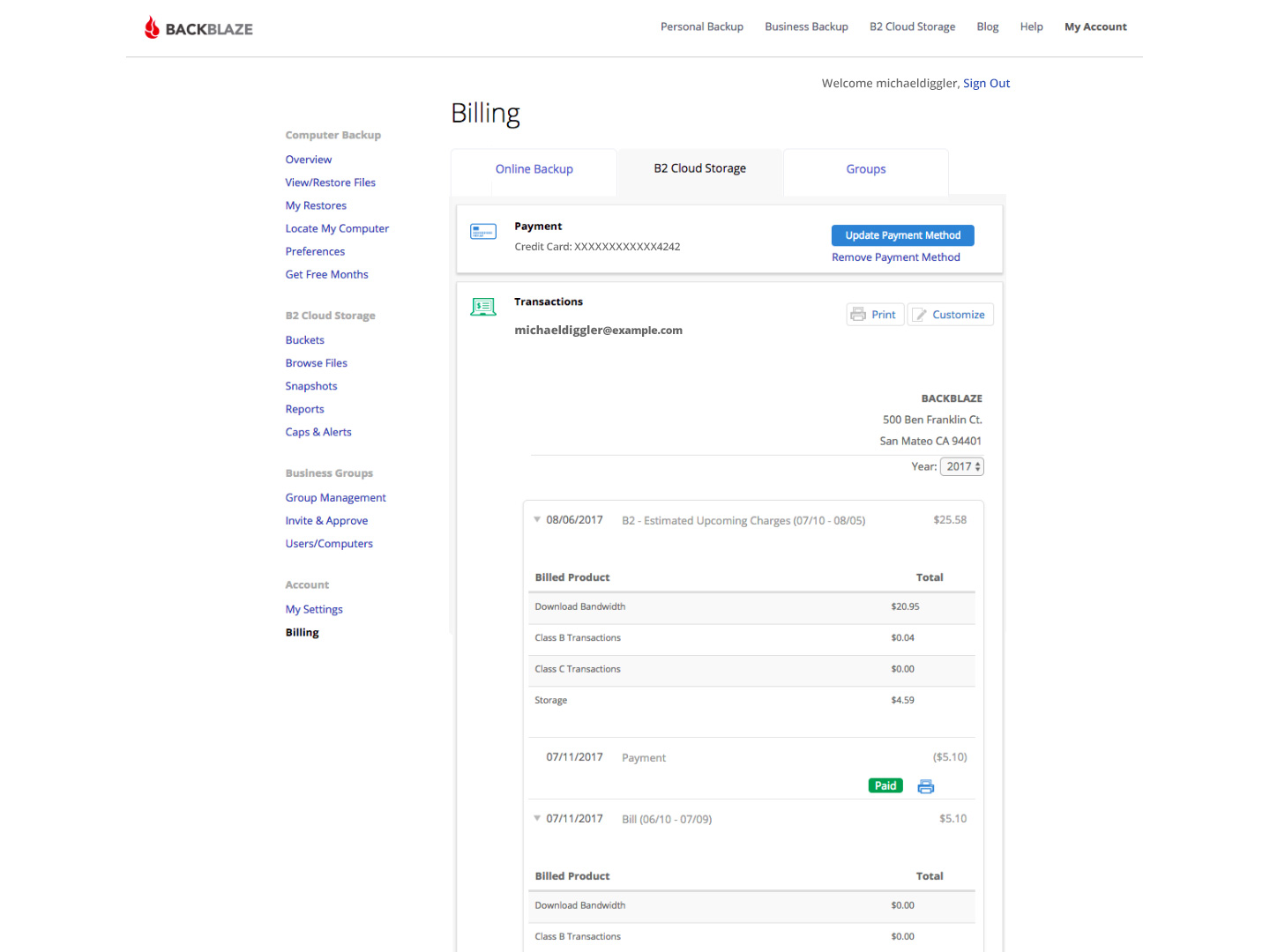
Task: Go to My Restores
Action: (316, 205)
